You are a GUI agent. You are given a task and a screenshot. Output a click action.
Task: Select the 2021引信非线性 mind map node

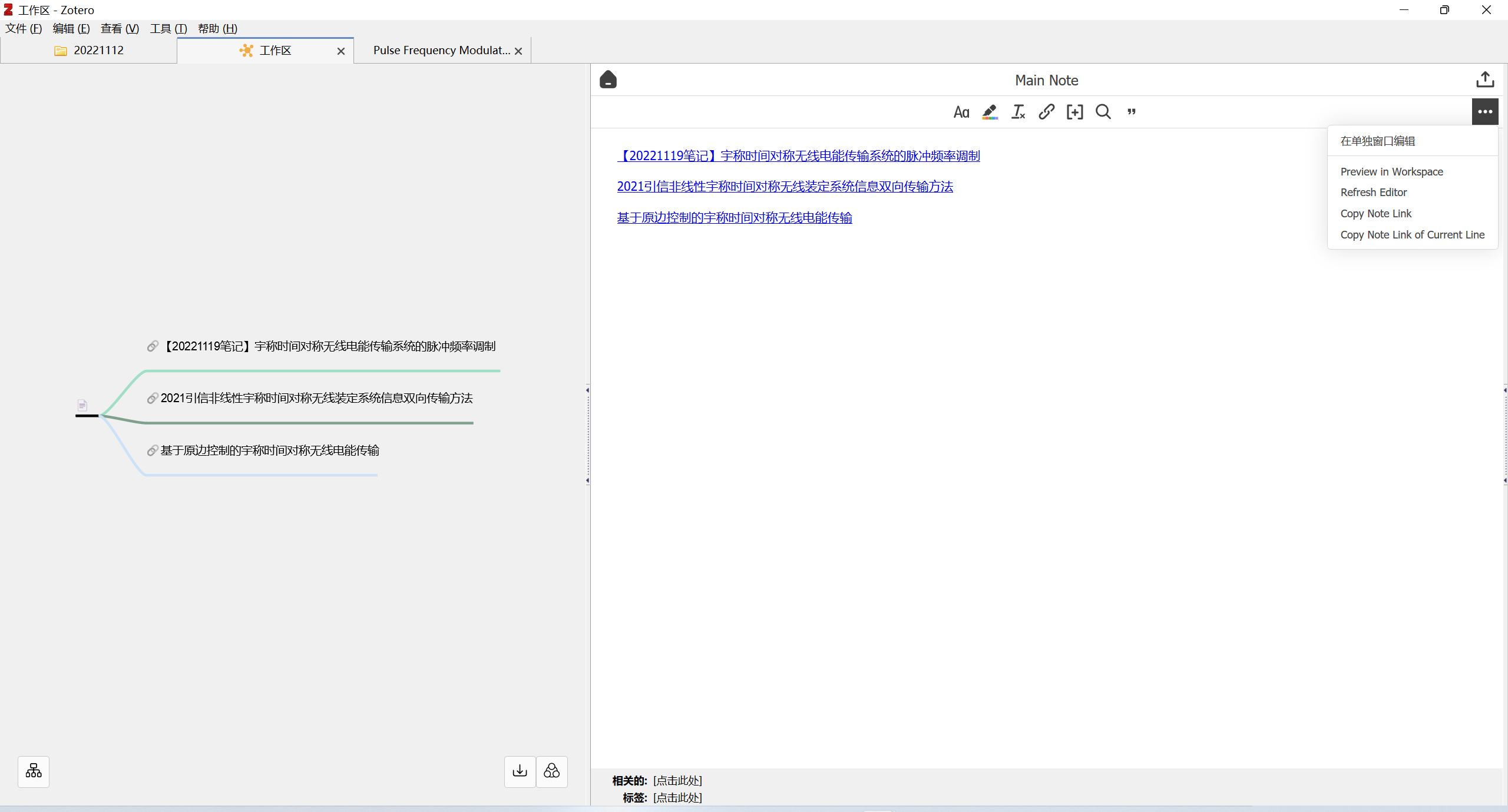point(316,398)
